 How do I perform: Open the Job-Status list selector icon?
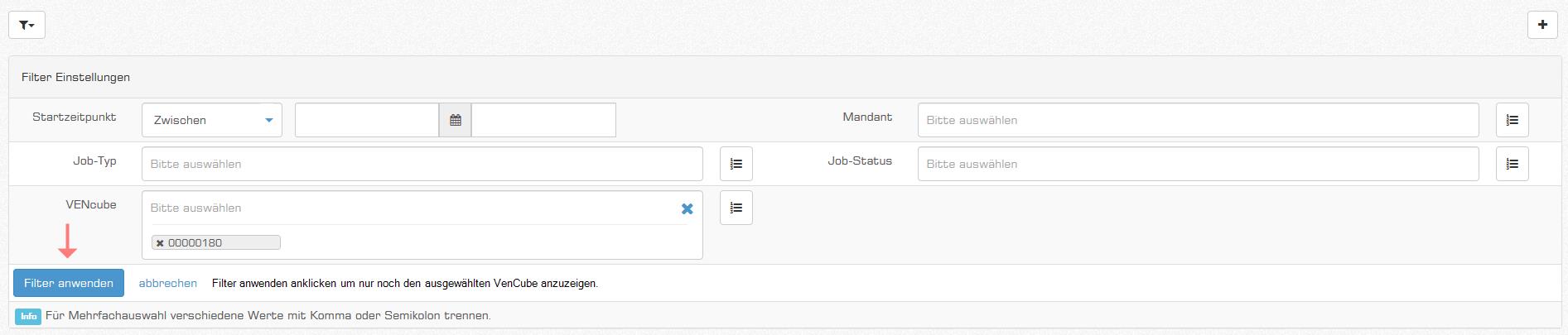point(1512,164)
